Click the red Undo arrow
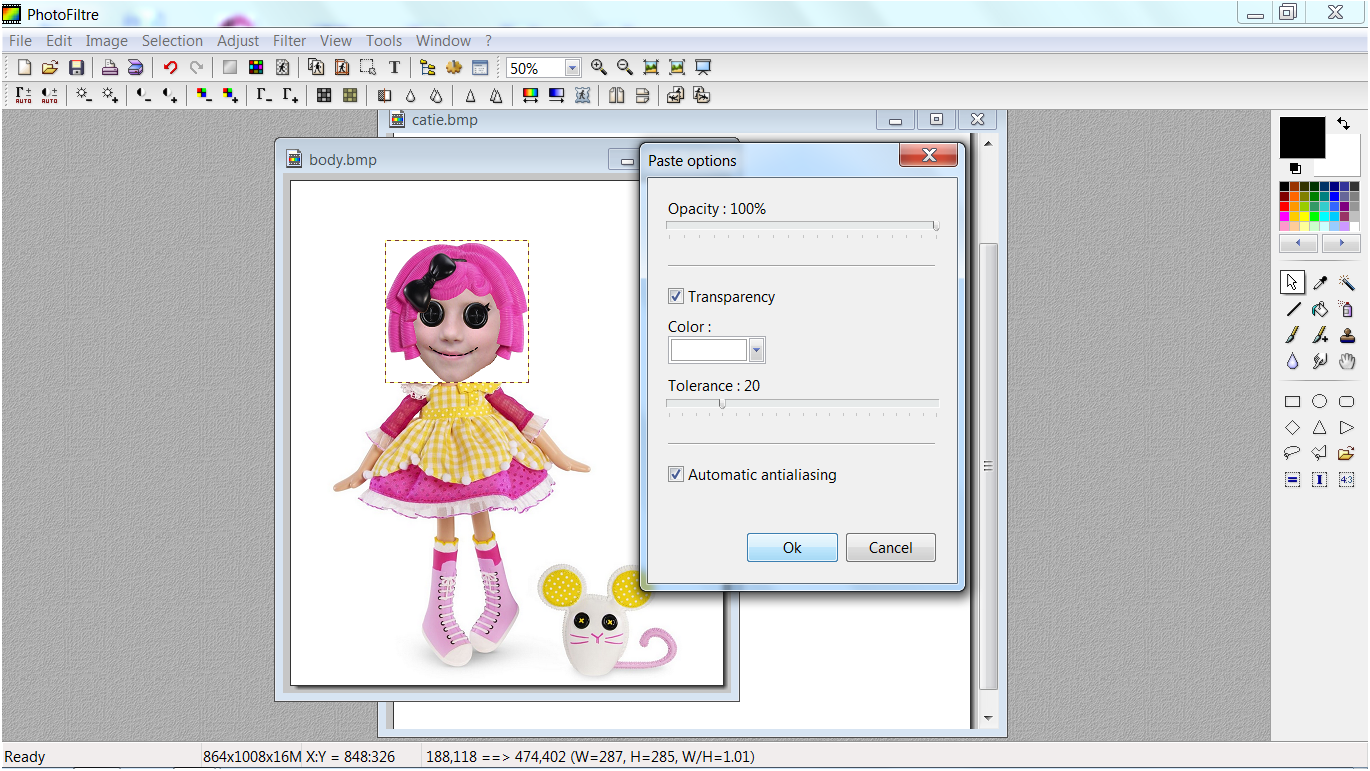Screen dimensions: 1370x771 (x=170, y=67)
